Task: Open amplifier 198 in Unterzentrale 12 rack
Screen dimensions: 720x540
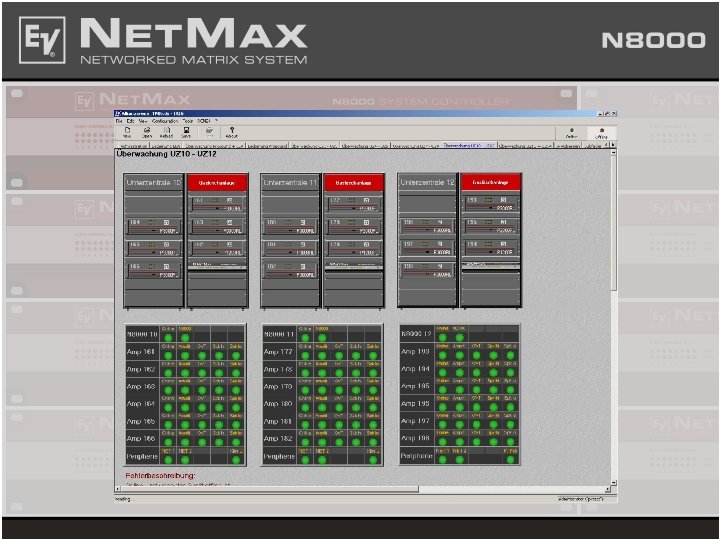Action: coord(427,270)
